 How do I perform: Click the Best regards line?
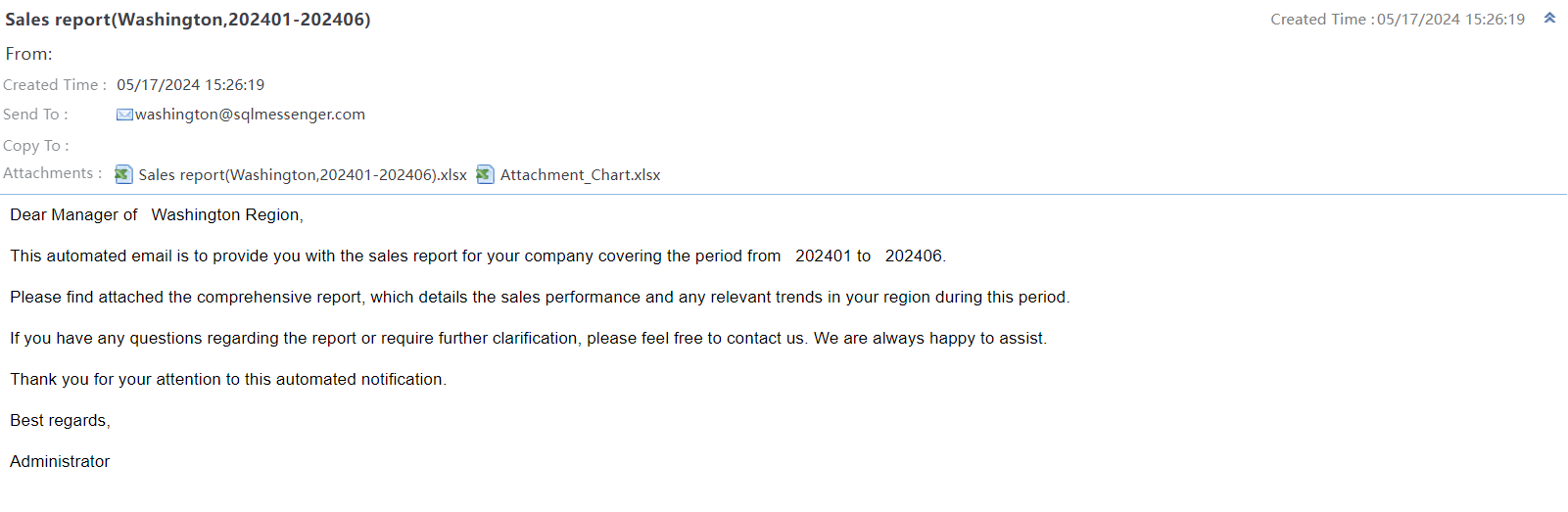tap(60, 421)
